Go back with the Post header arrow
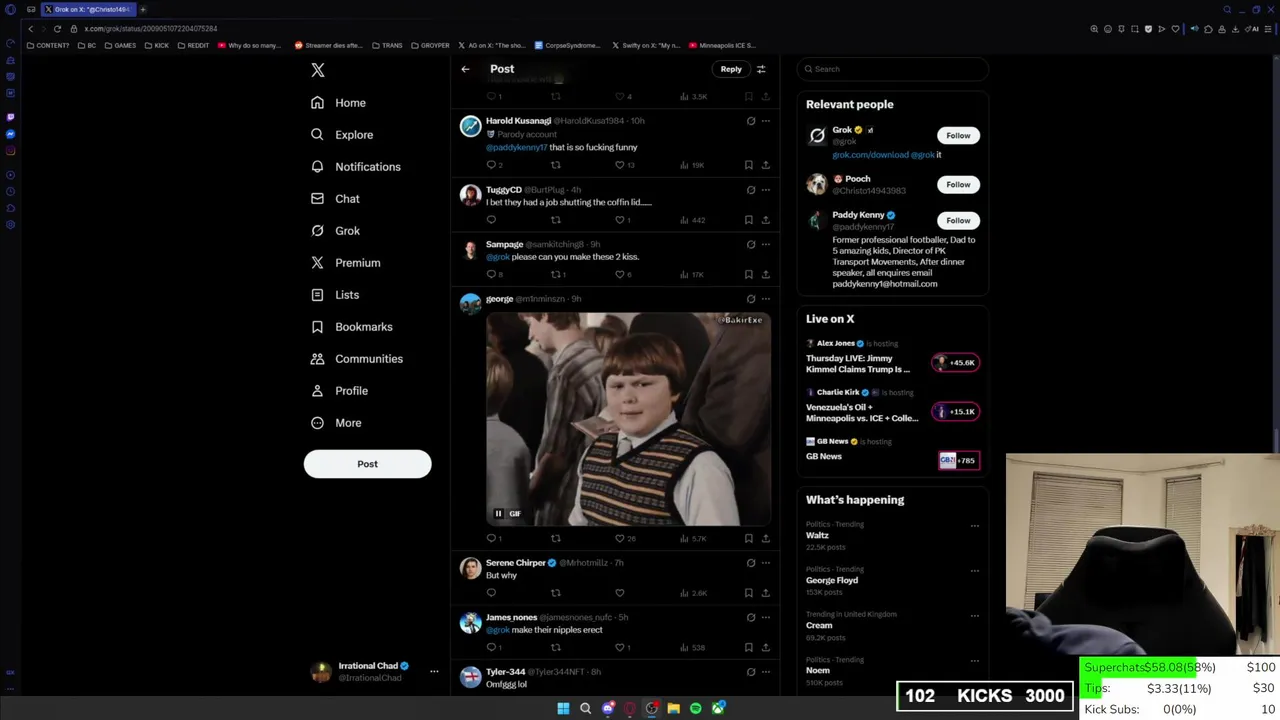 pyautogui.click(x=465, y=69)
